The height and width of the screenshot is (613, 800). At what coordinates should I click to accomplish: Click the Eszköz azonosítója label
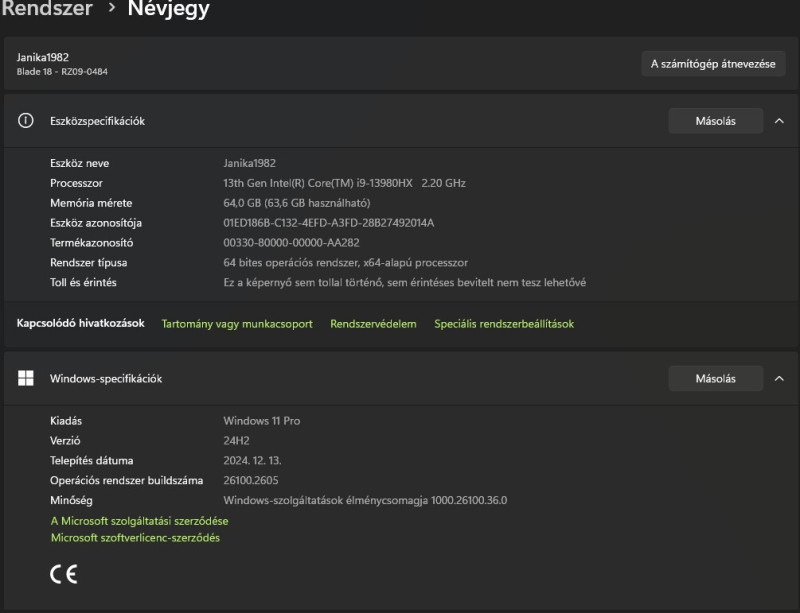96,223
